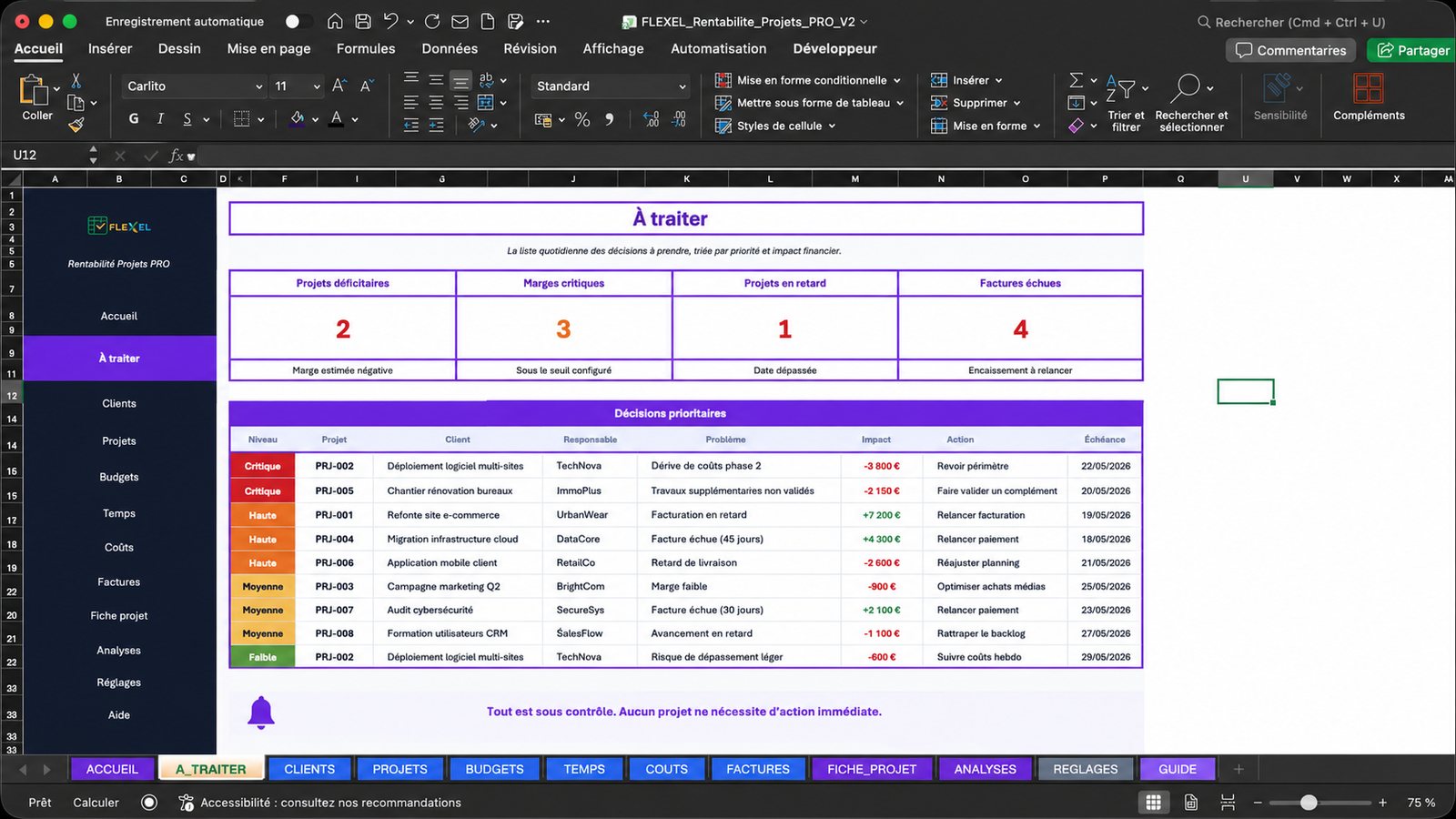1456x819 pixels.
Task: Click the Home icon in title bar
Action: [335, 21]
